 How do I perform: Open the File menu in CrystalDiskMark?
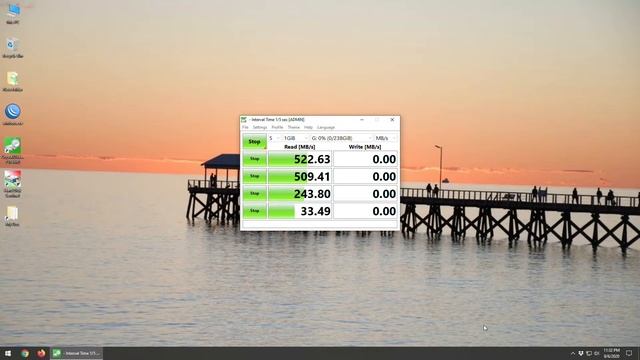(245, 127)
